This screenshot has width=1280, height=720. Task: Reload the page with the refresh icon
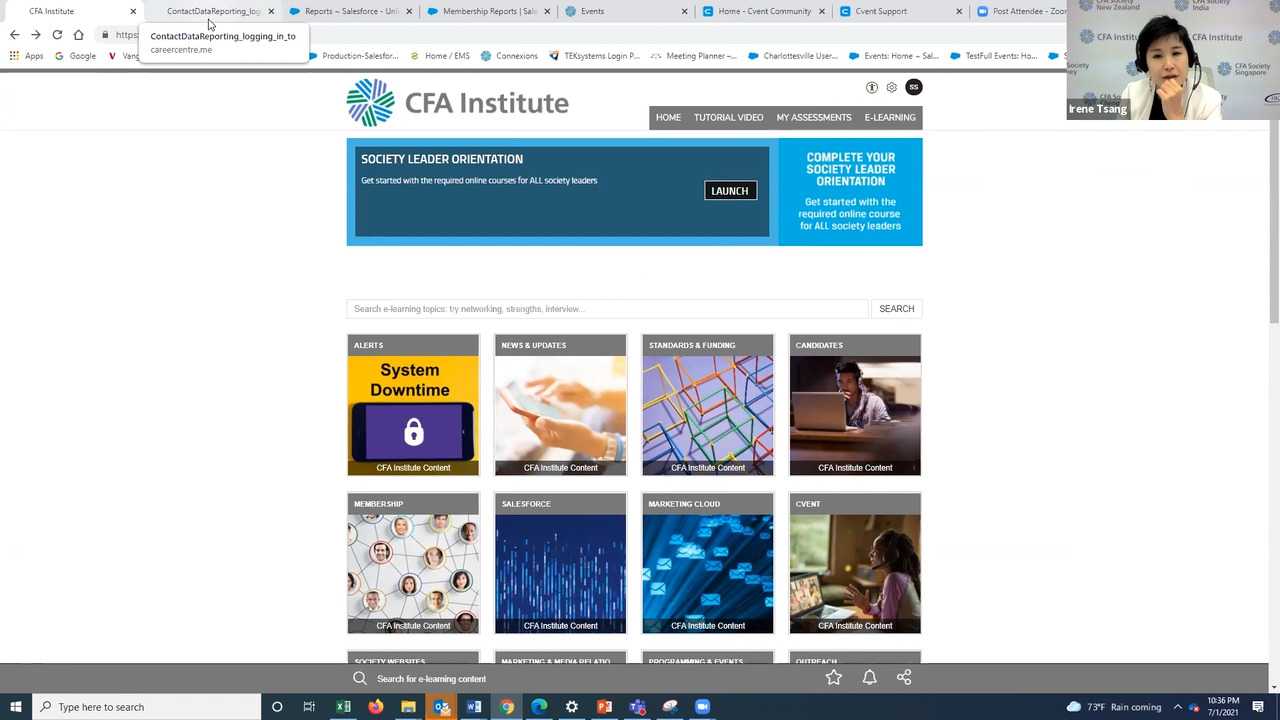tap(57, 35)
